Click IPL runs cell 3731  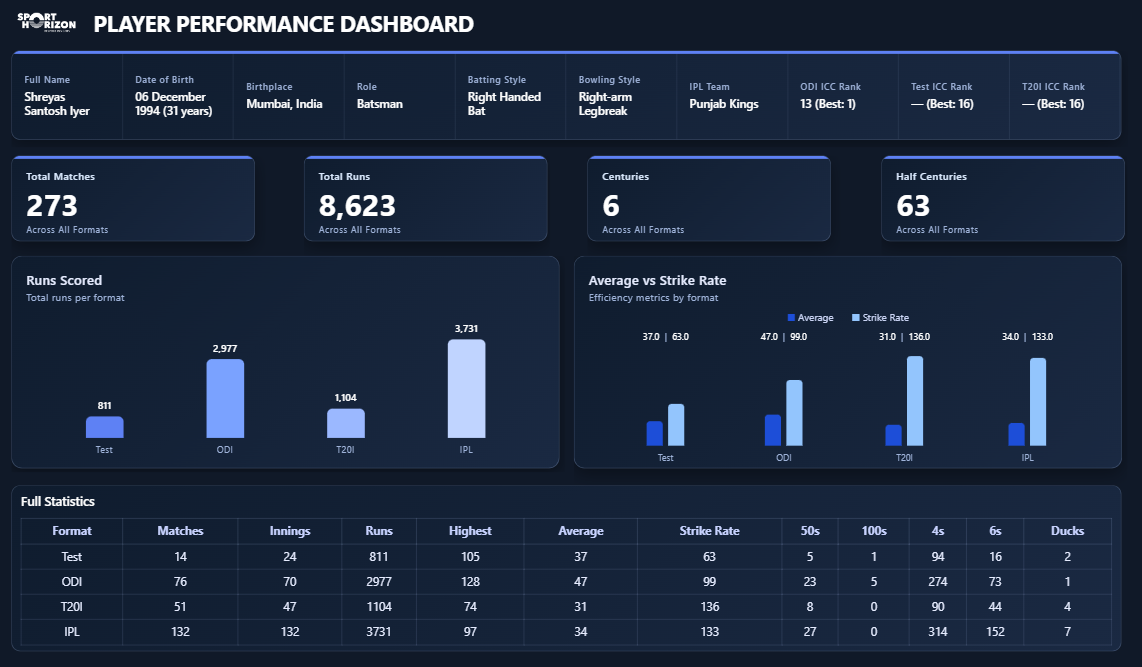click(x=379, y=631)
